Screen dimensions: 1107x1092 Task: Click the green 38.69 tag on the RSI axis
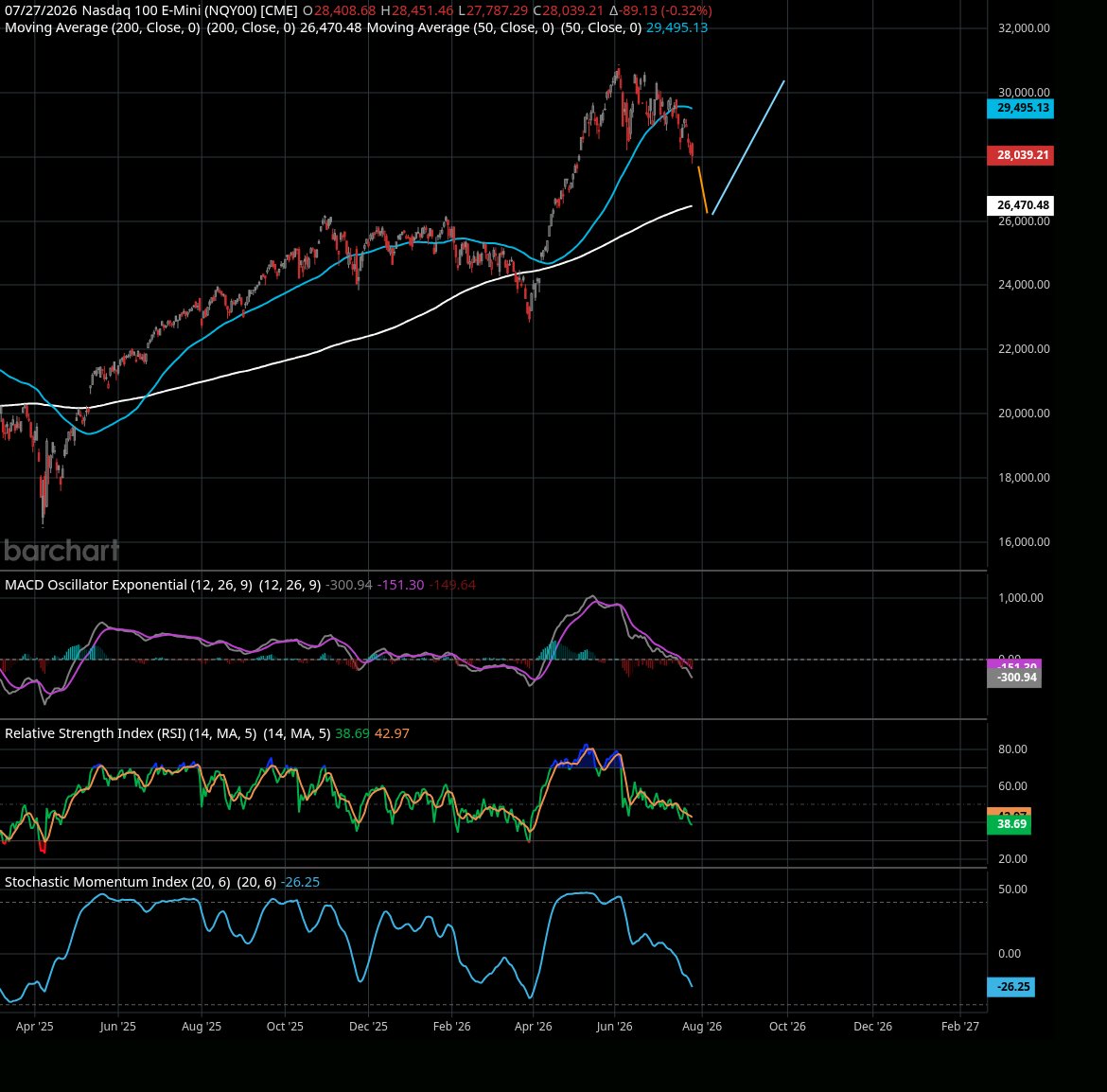click(x=1009, y=824)
